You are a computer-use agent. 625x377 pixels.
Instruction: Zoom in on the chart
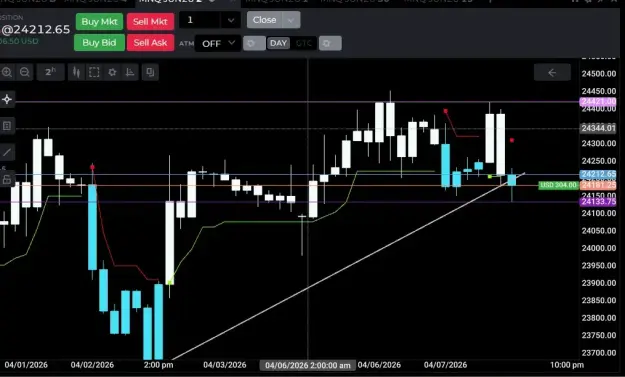tap(7, 72)
